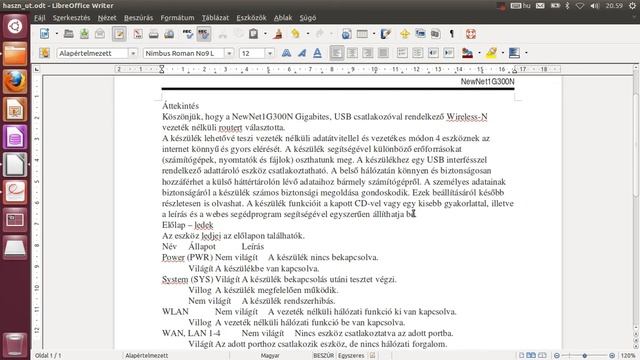Toggle BESZÚR insert mode in status bar
This screenshot has height=360, width=640.
323,356
